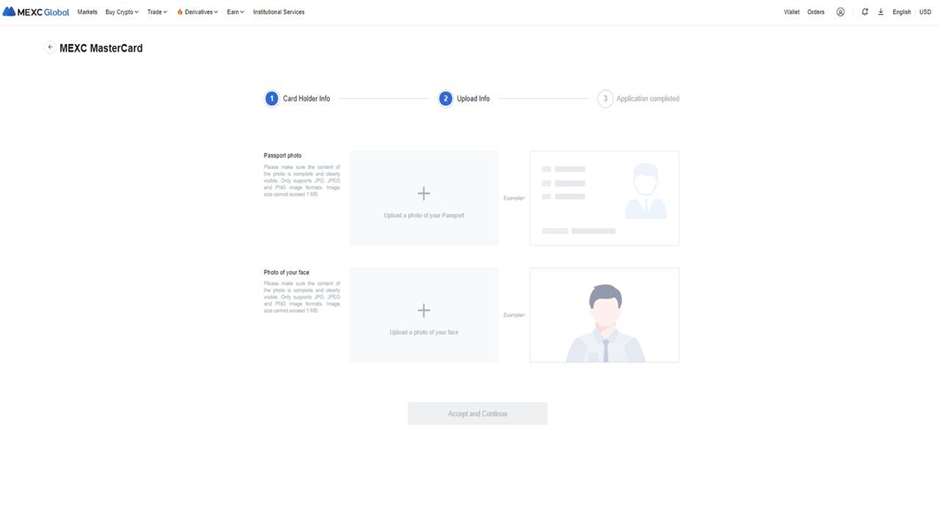Click the passport example image
Viewport: 940px width, 514px height.
[604, 198]
